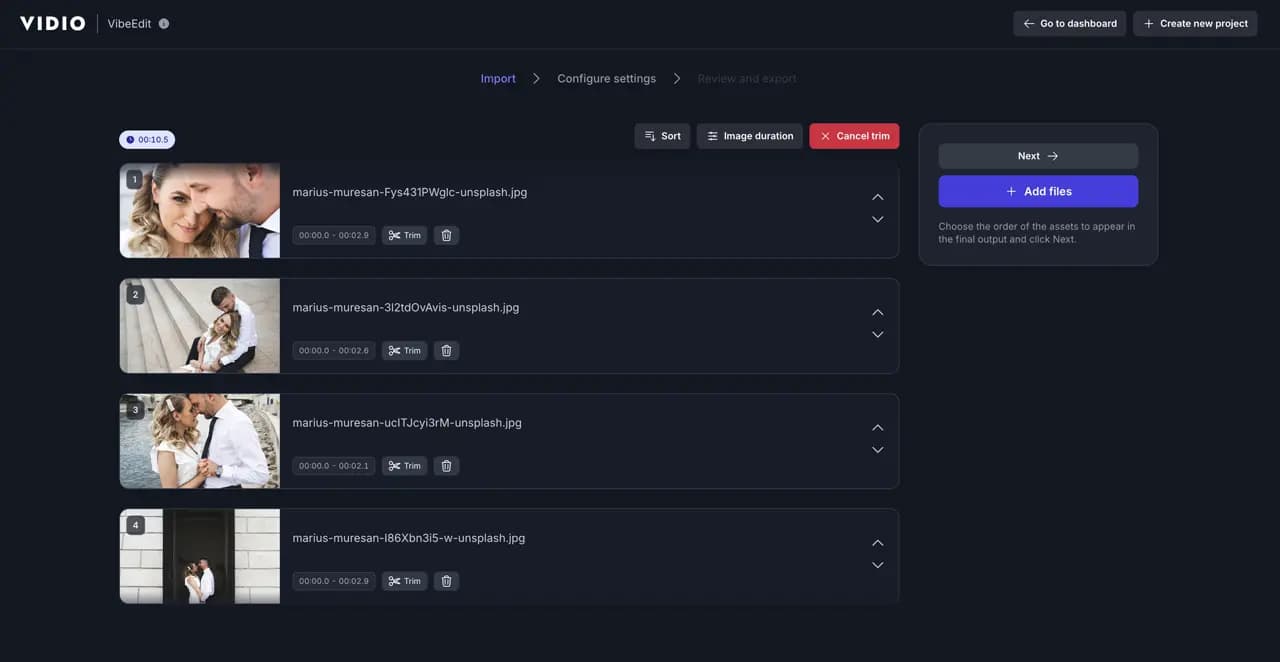Move the first asset down using its down chevron

coord(877,219)
